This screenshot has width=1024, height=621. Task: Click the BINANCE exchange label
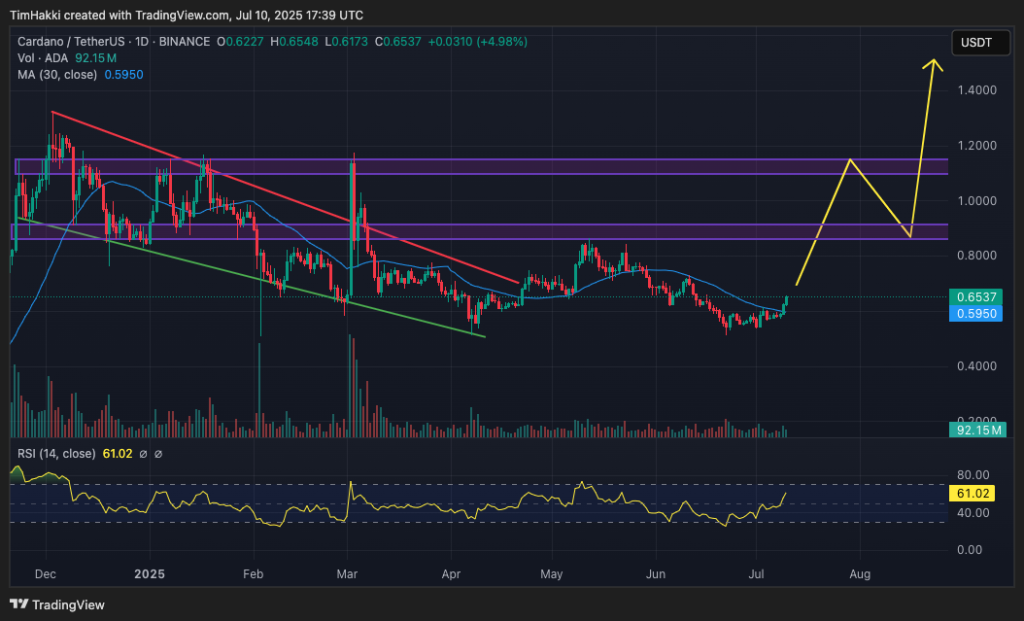[x=182, y=41]
